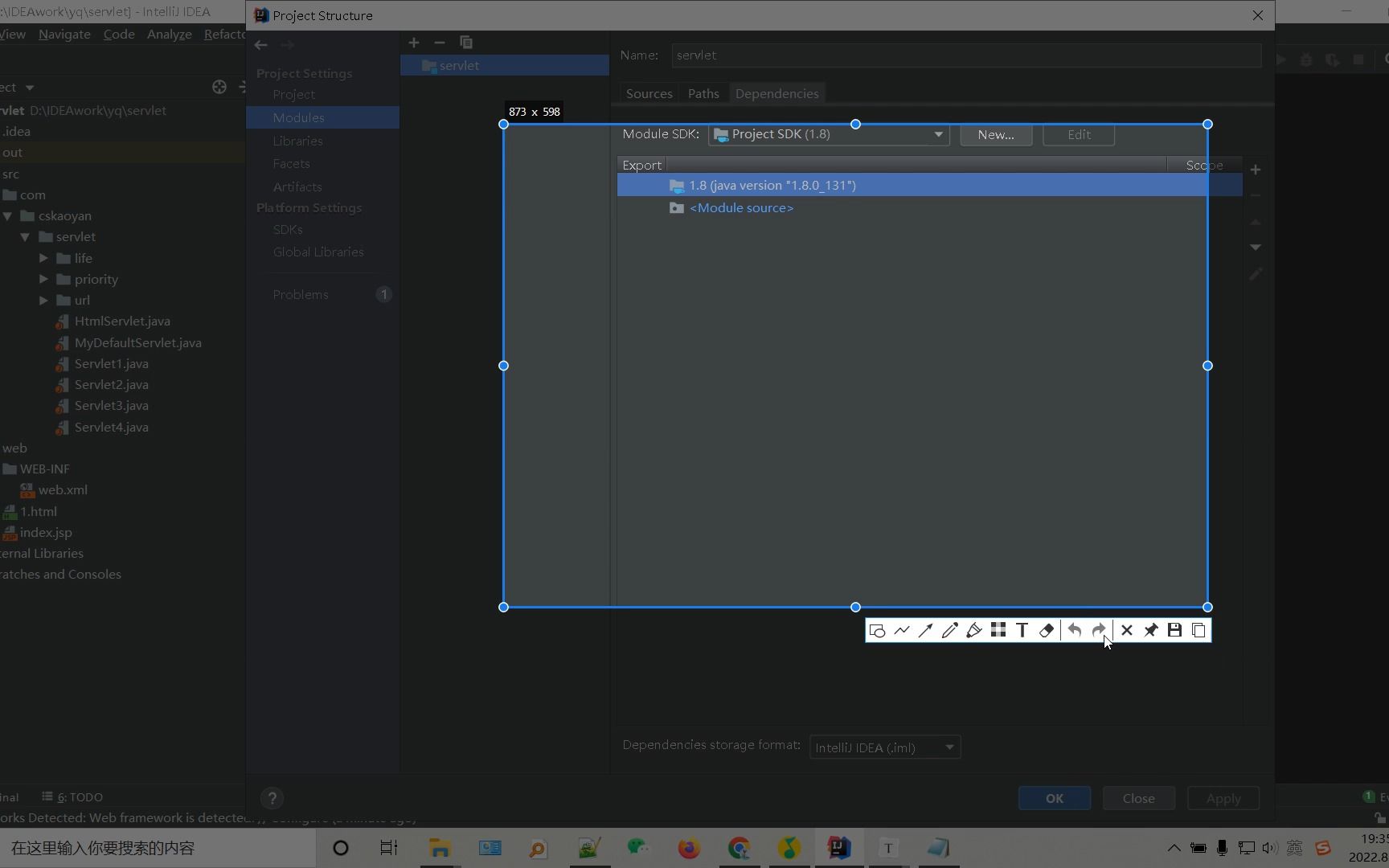Viewport: 1389px width, 868px height.
Task: Click the module Name input field
Action: (x=966, y=55)
